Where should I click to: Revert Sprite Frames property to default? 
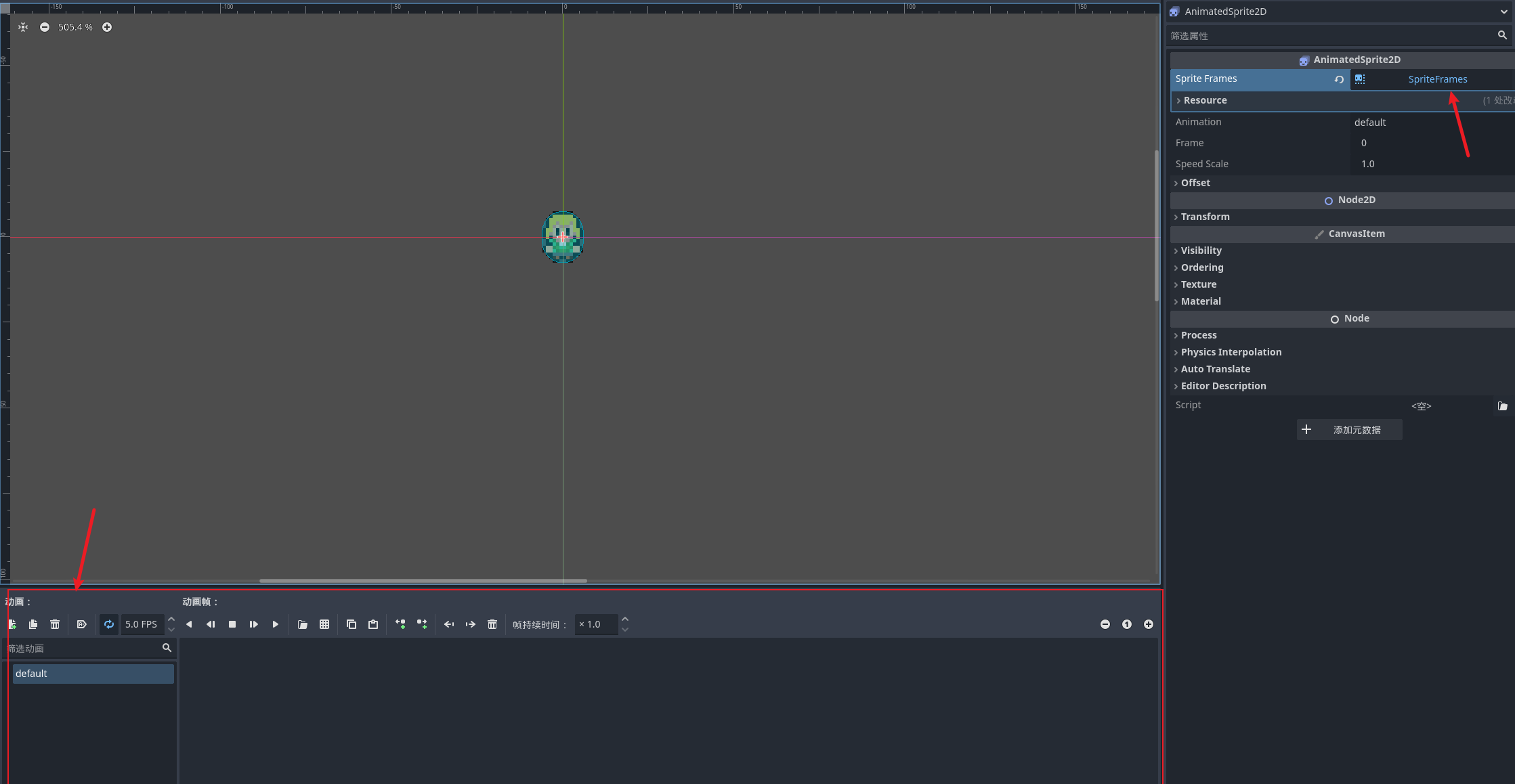1339,79
